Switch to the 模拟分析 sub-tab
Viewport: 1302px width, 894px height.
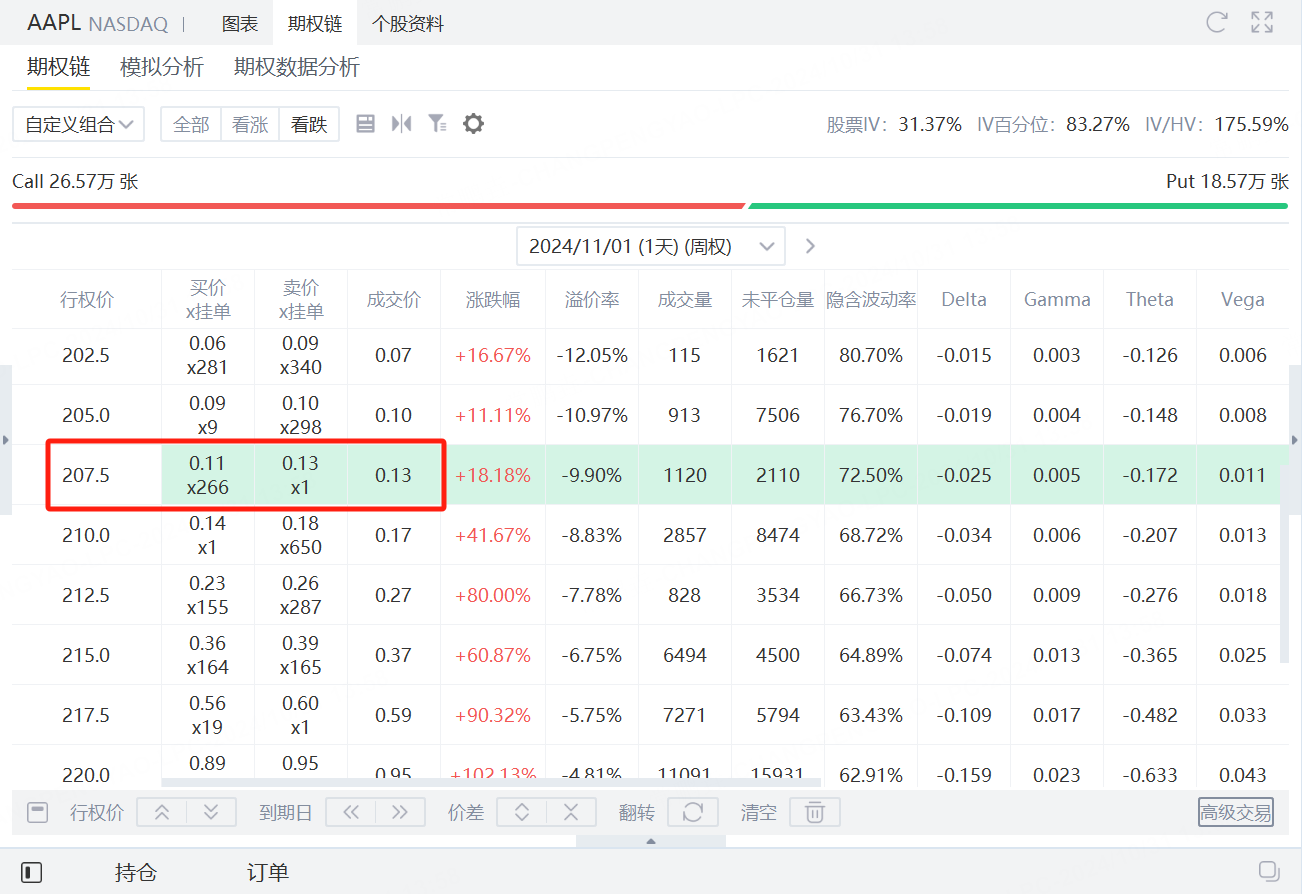162,67
